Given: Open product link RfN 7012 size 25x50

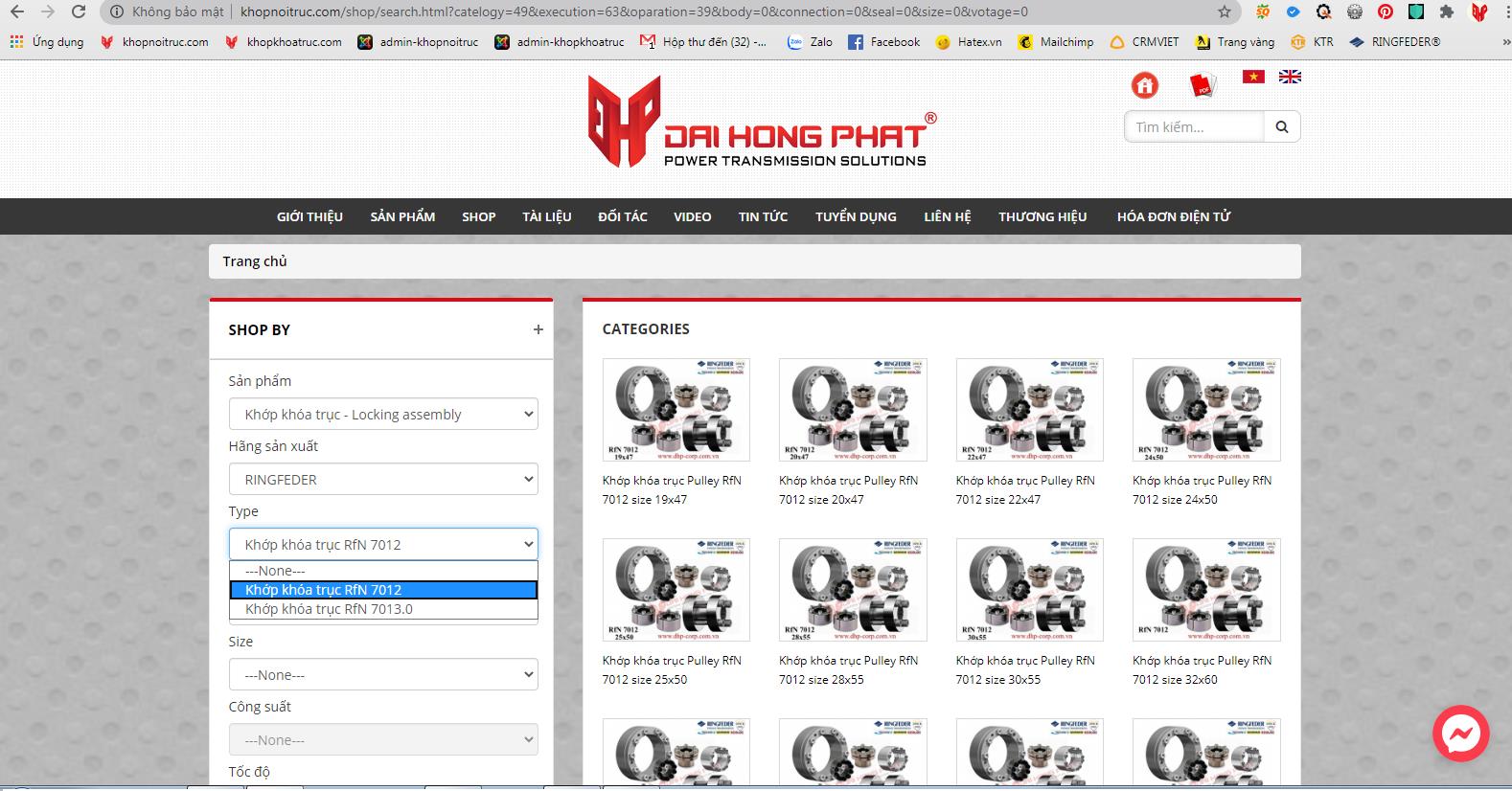Looking at the screenshot, I should pos(672,669).
